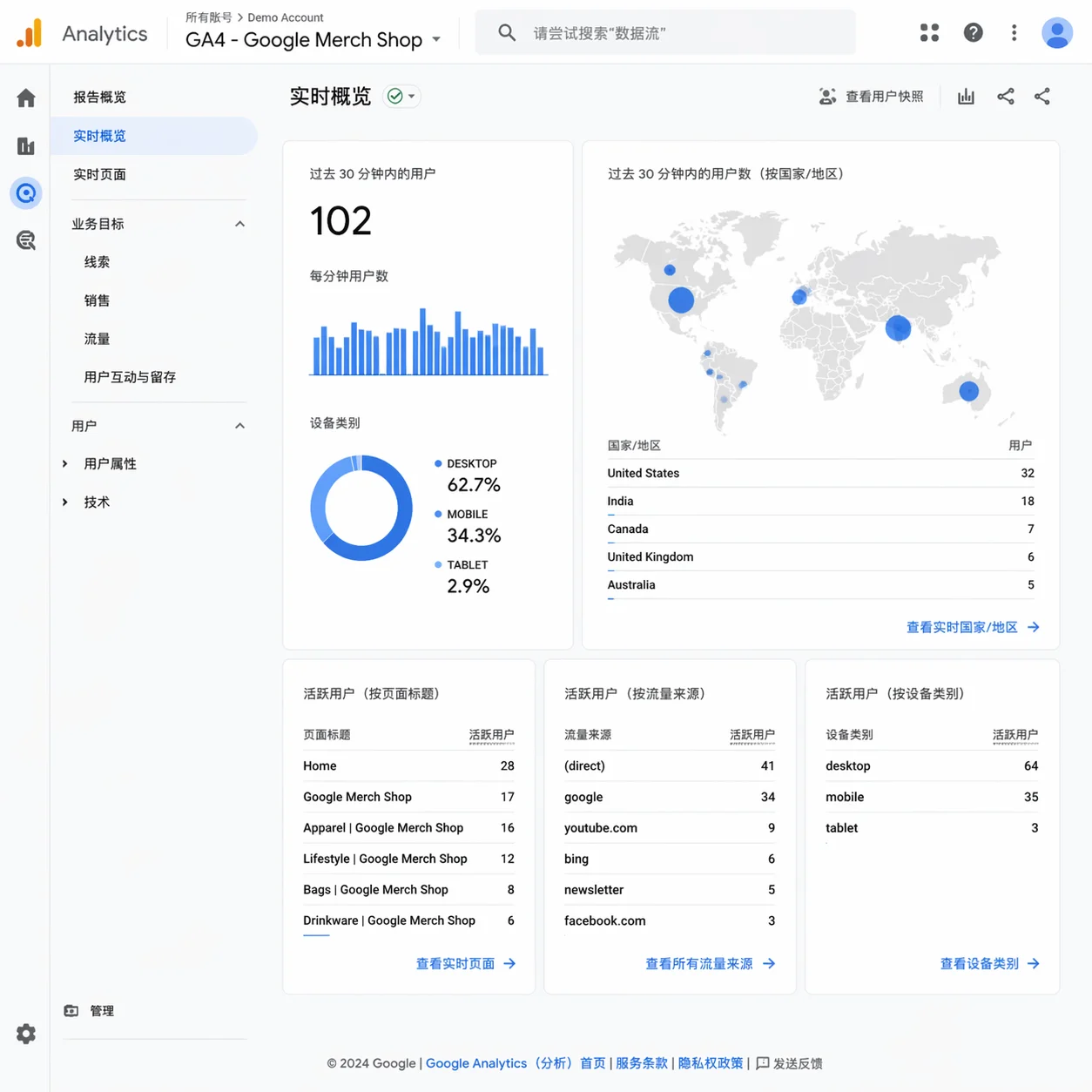The height and width of the screenshot is (1092, 1092).
Task: Open the Explore search icon in the sidebar
Action: coord(25,240)
